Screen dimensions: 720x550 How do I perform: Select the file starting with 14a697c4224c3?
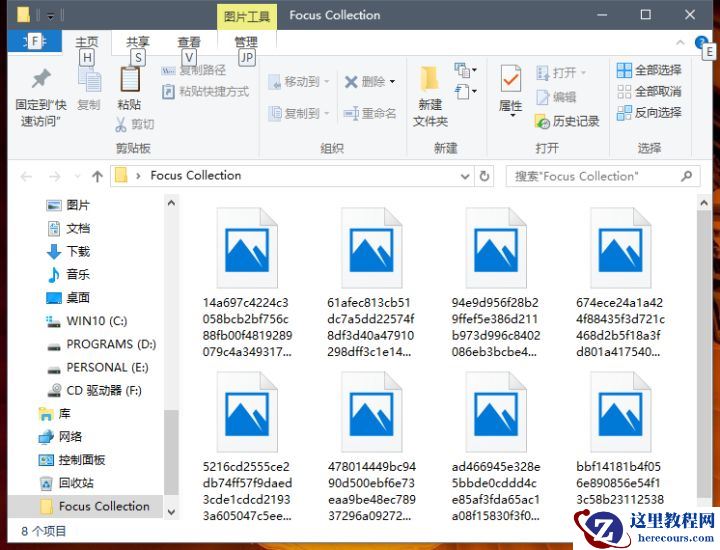(x=247, y=282)
